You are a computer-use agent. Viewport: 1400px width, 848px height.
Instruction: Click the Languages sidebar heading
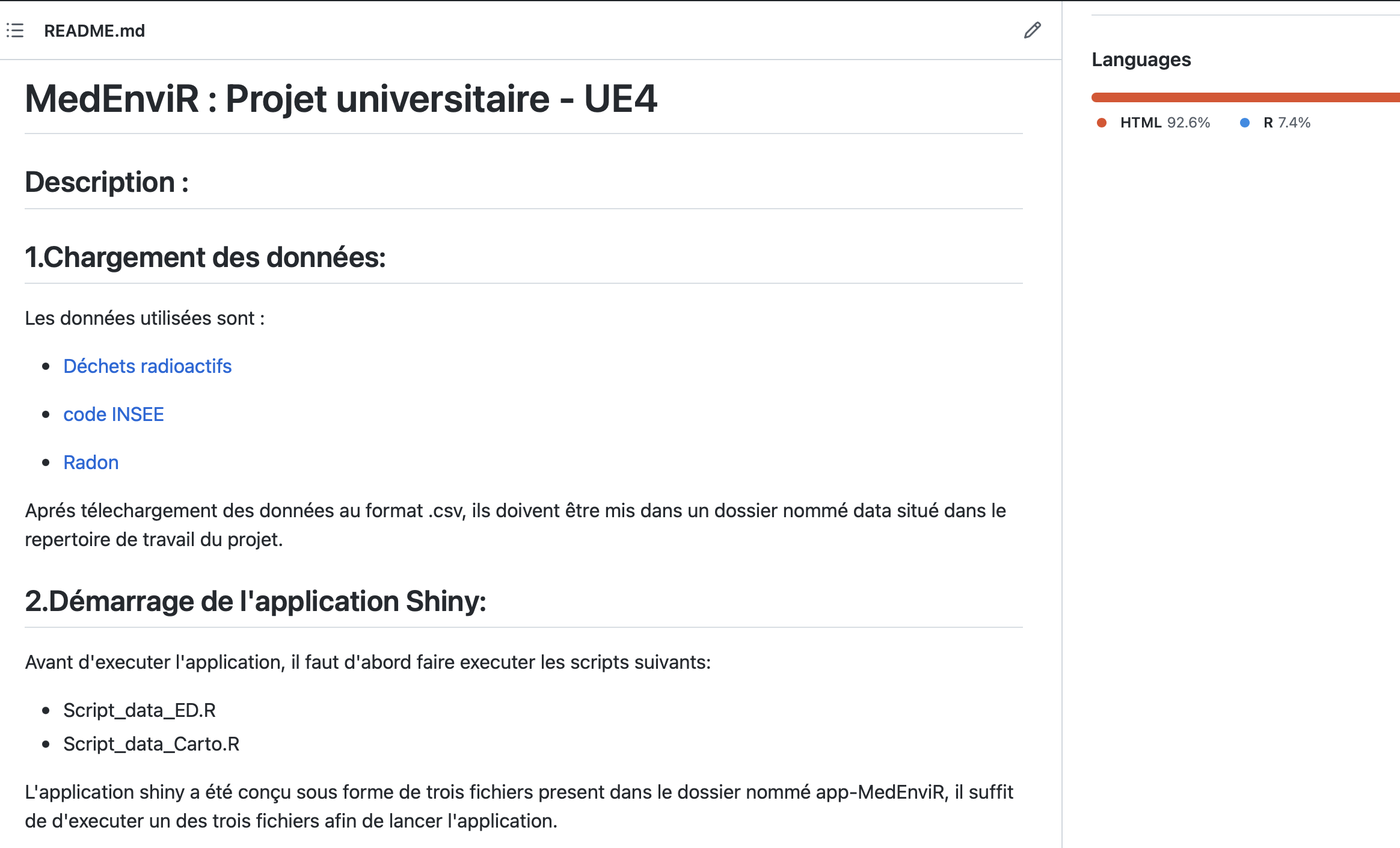point(1141,60)
